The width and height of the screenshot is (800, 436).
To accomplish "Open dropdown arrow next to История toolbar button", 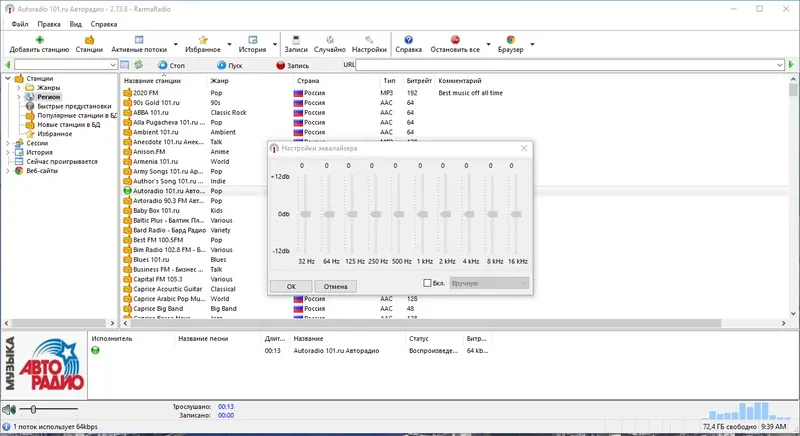I will 274,44.
